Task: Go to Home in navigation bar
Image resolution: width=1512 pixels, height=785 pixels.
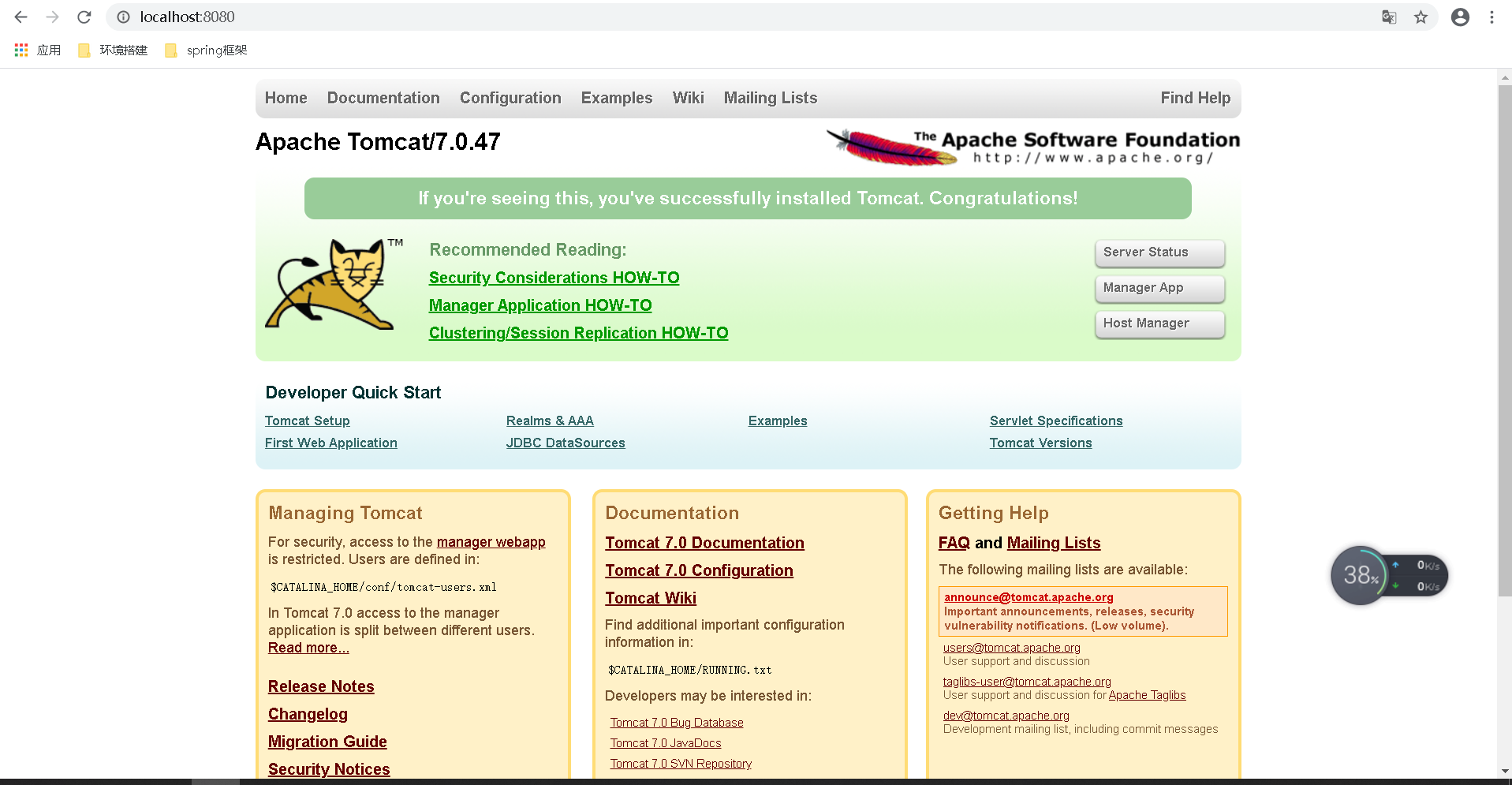Action: tap(286, 98)
